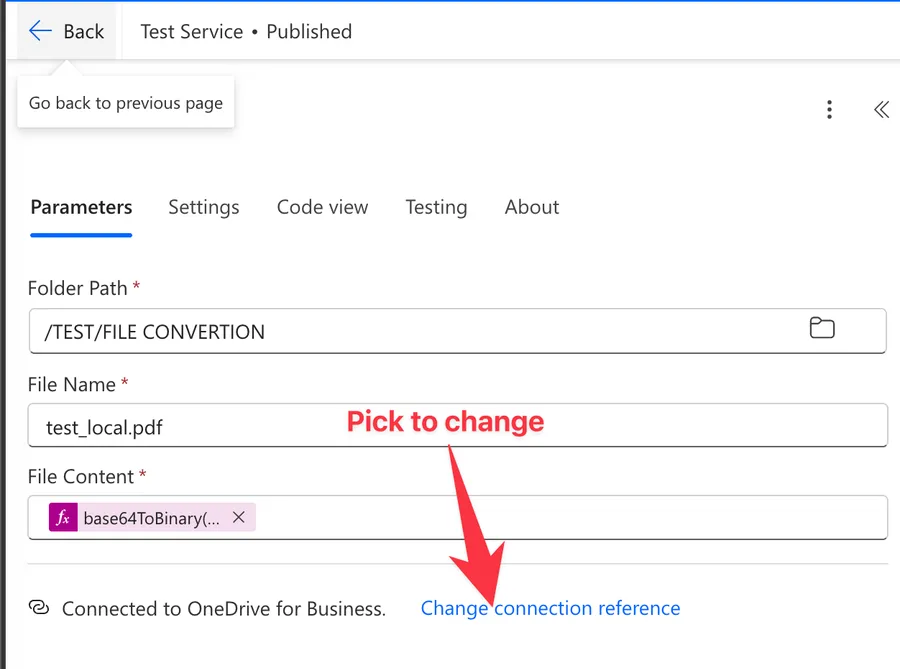The image size is (900, 669).
Task: Click the Connected to OneDrive for Business text
Action: (223, 608)
